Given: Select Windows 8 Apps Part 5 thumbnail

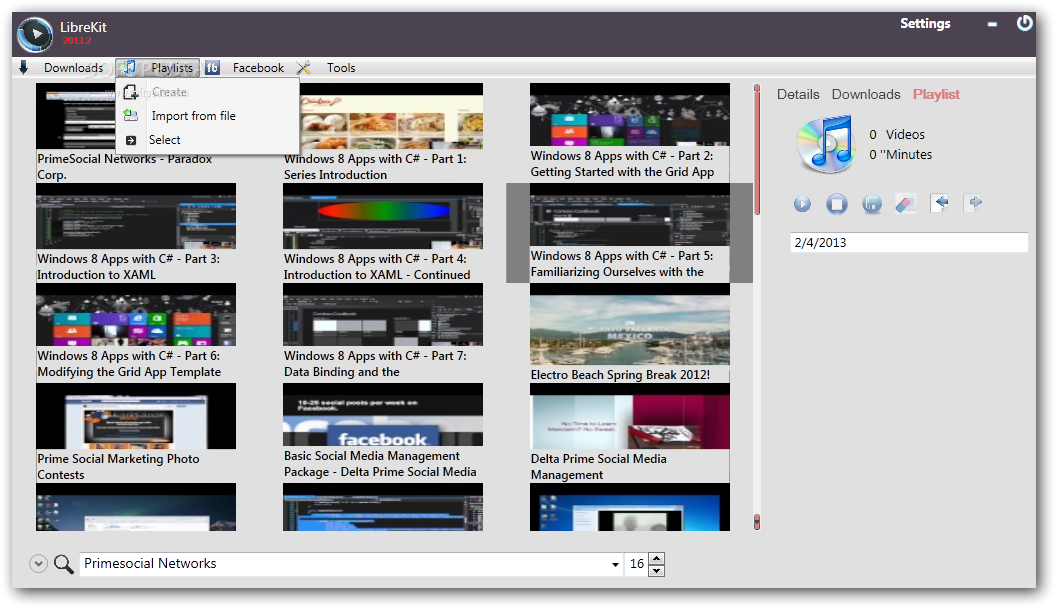Looking at the screenshot, I should click(630, 214).
